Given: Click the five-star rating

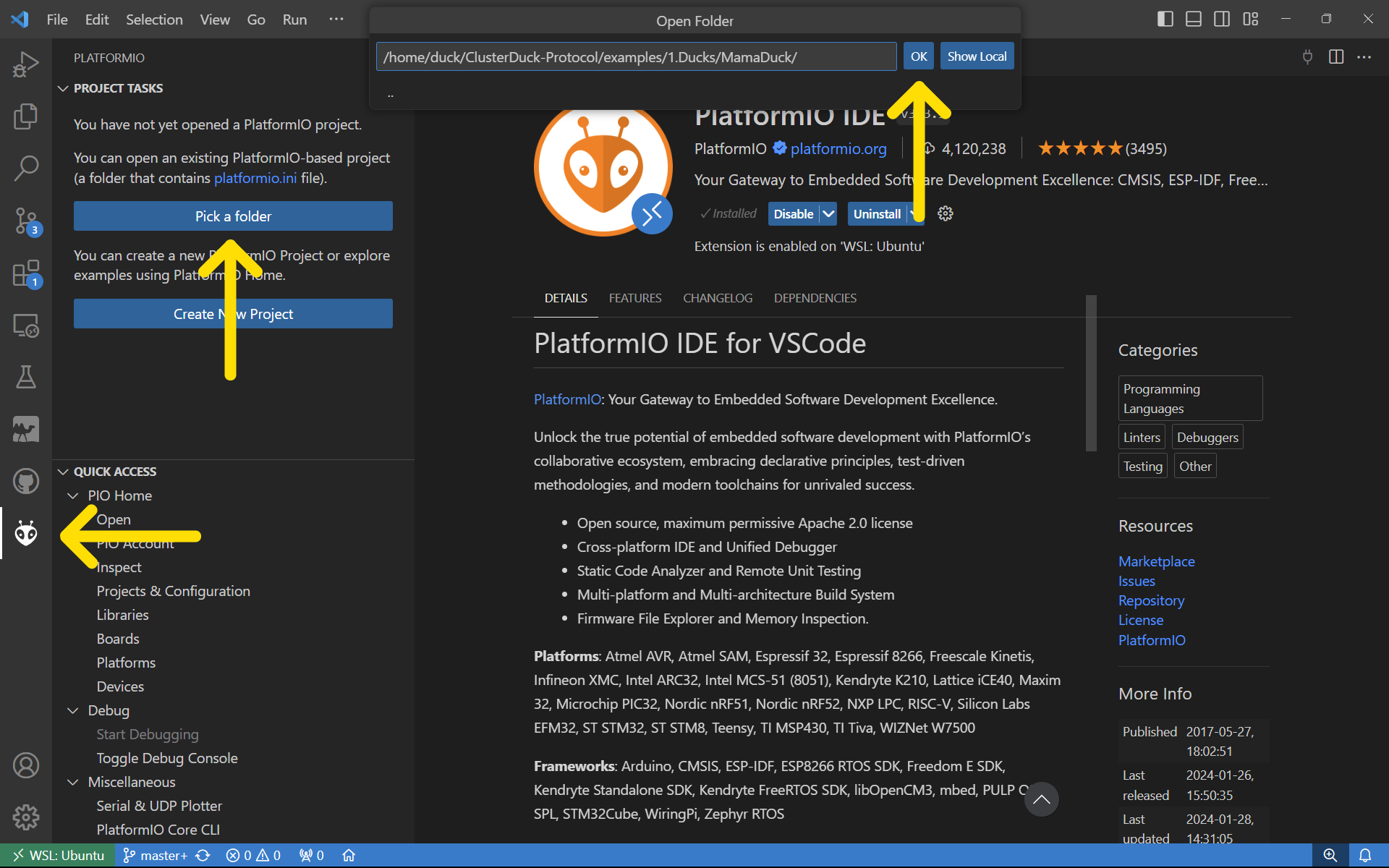Looking at the screenshot, I should tap(1080, 148).
